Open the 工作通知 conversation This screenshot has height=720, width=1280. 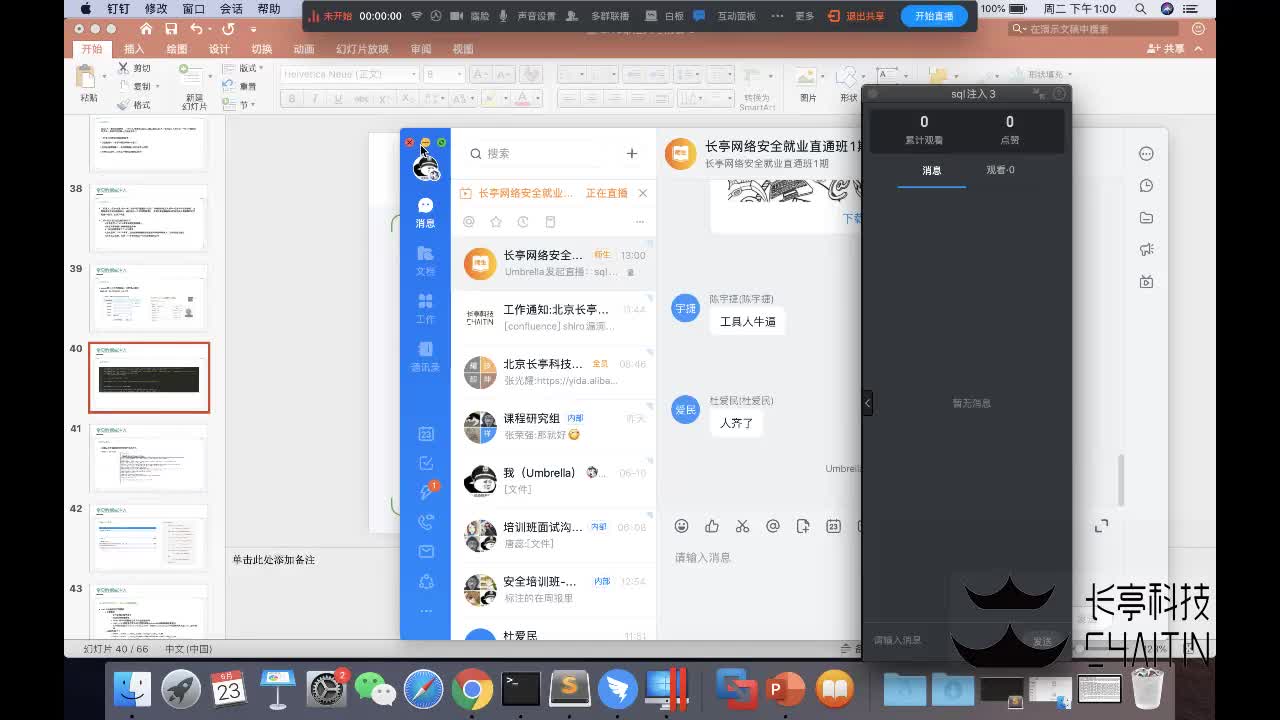(554, 318)
